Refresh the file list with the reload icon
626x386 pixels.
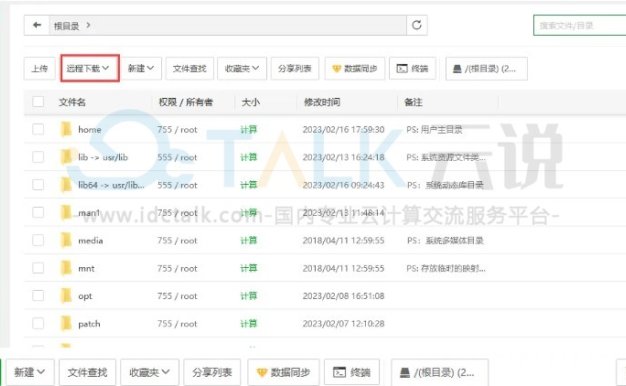[x=416, y=25]
